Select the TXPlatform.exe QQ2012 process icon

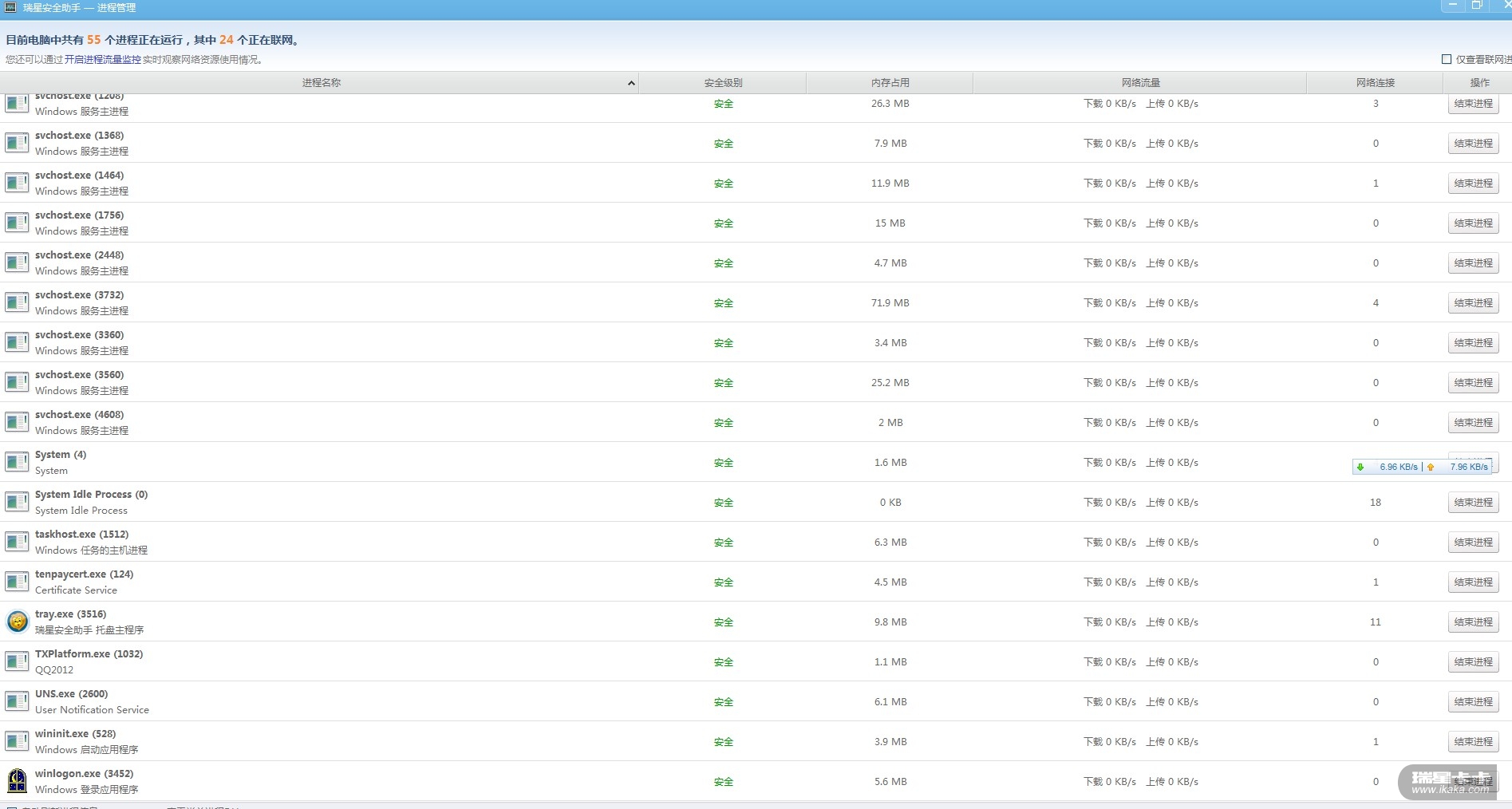[x=17, y=661]
